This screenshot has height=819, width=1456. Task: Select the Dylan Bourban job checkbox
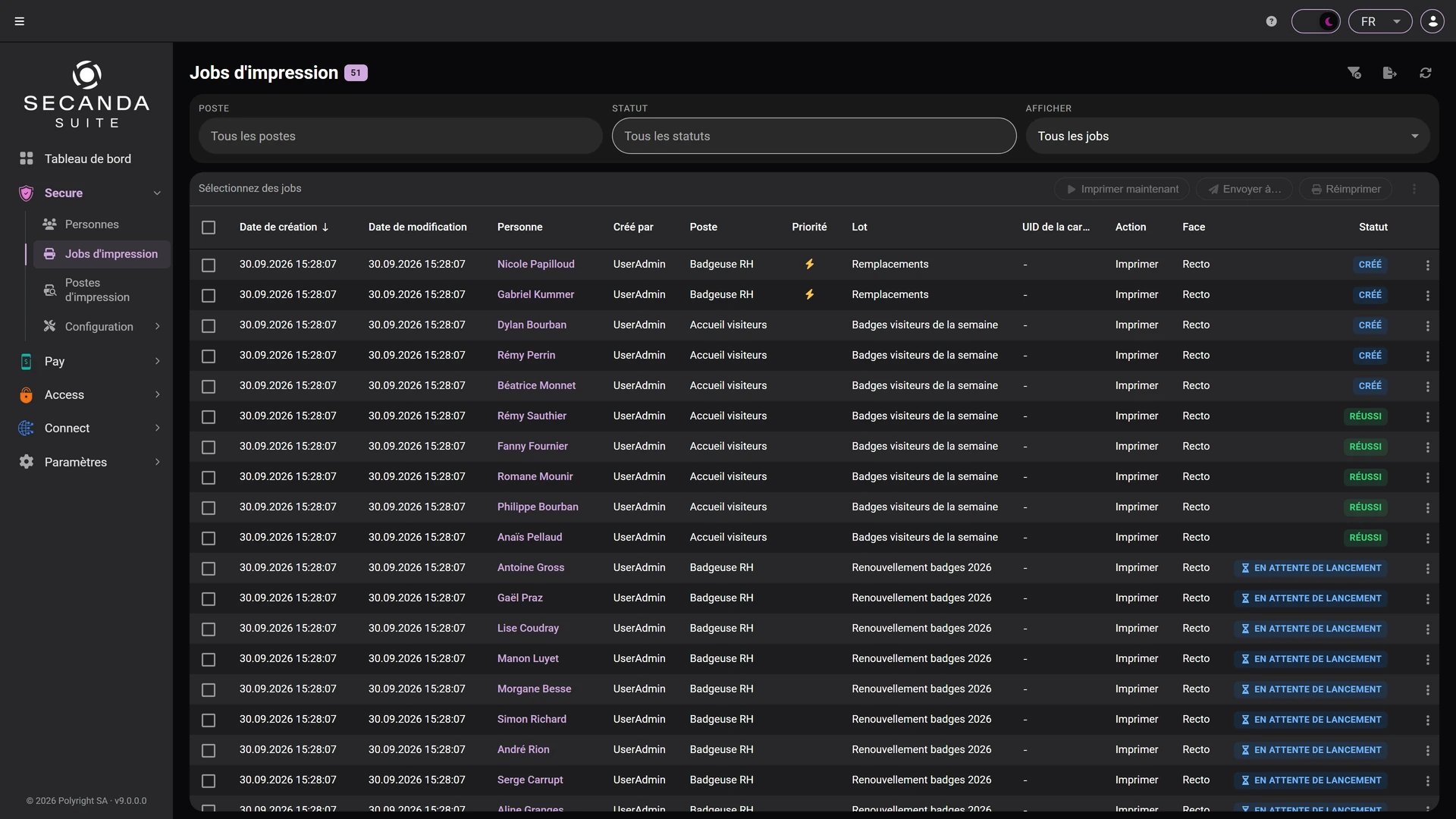tap(209, 326)
